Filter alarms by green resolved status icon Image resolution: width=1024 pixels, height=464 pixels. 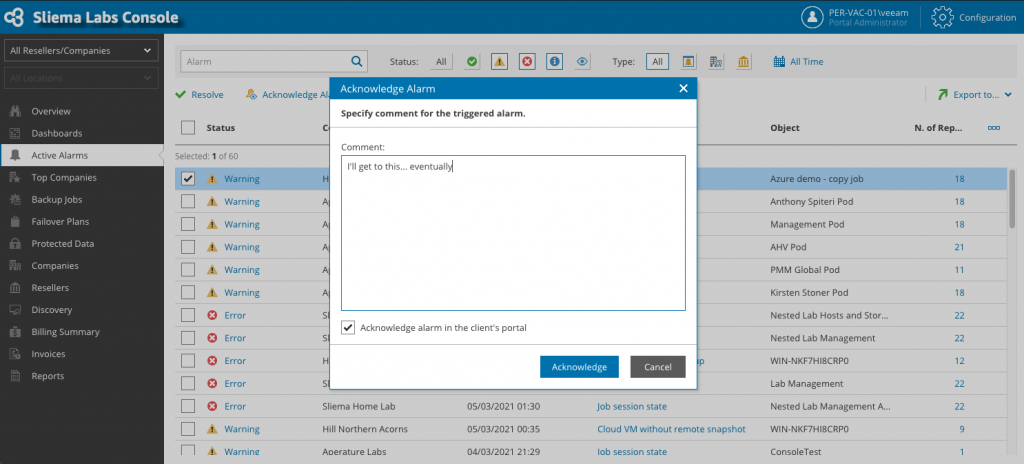[472, 61]
